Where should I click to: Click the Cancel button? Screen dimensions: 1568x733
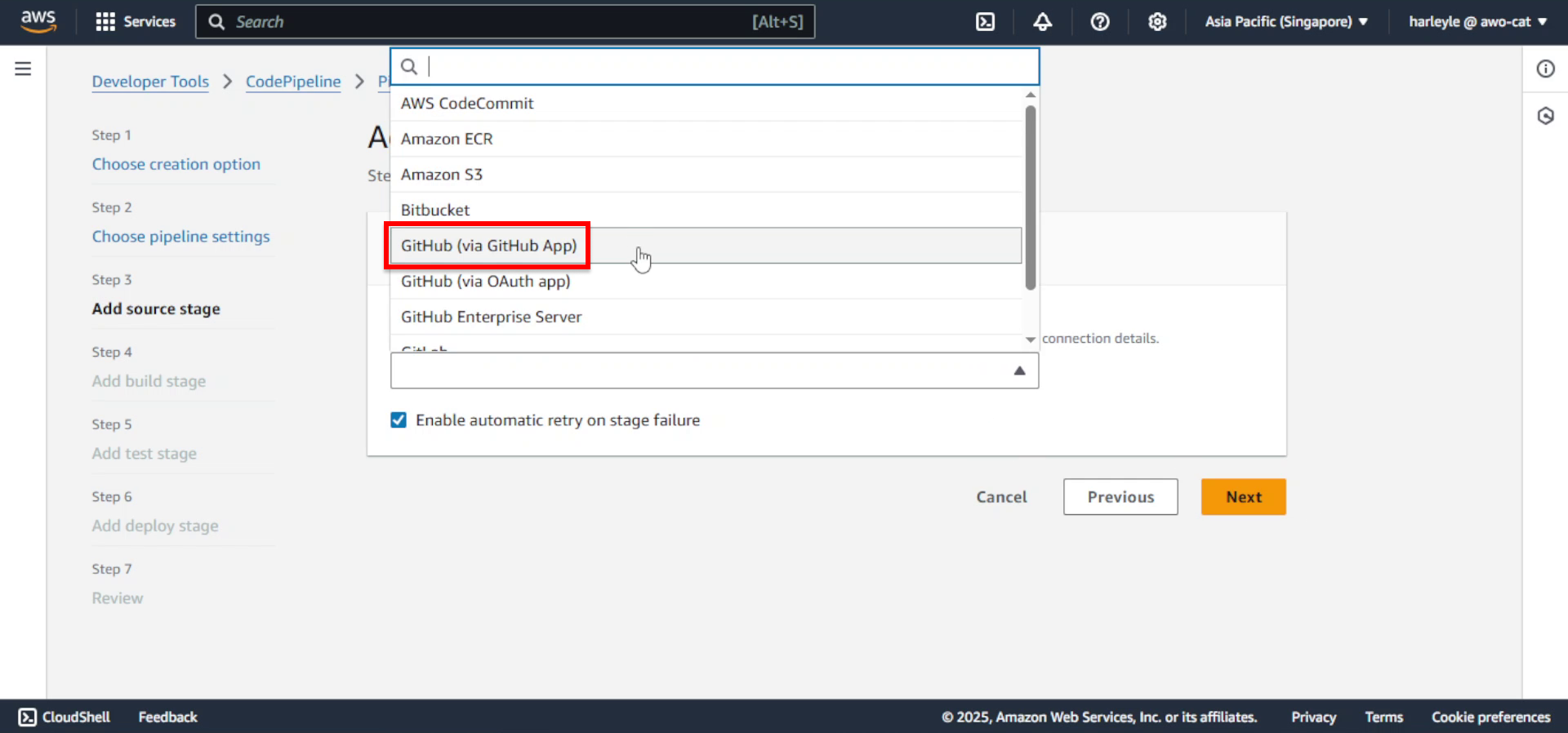tap(1001, 497)
